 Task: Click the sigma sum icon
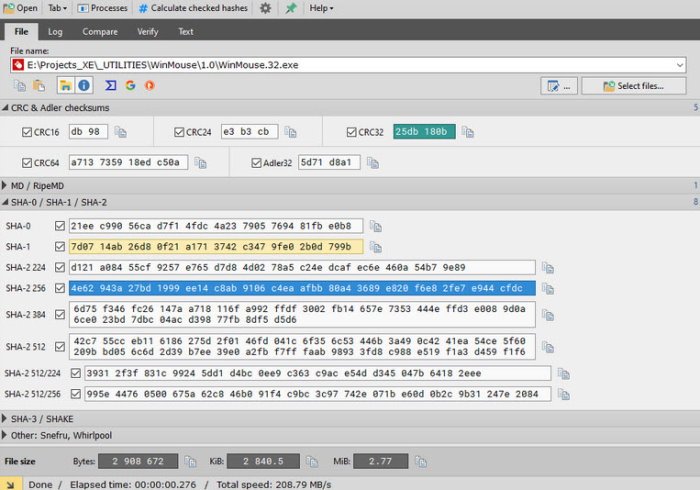pos(110,86)
